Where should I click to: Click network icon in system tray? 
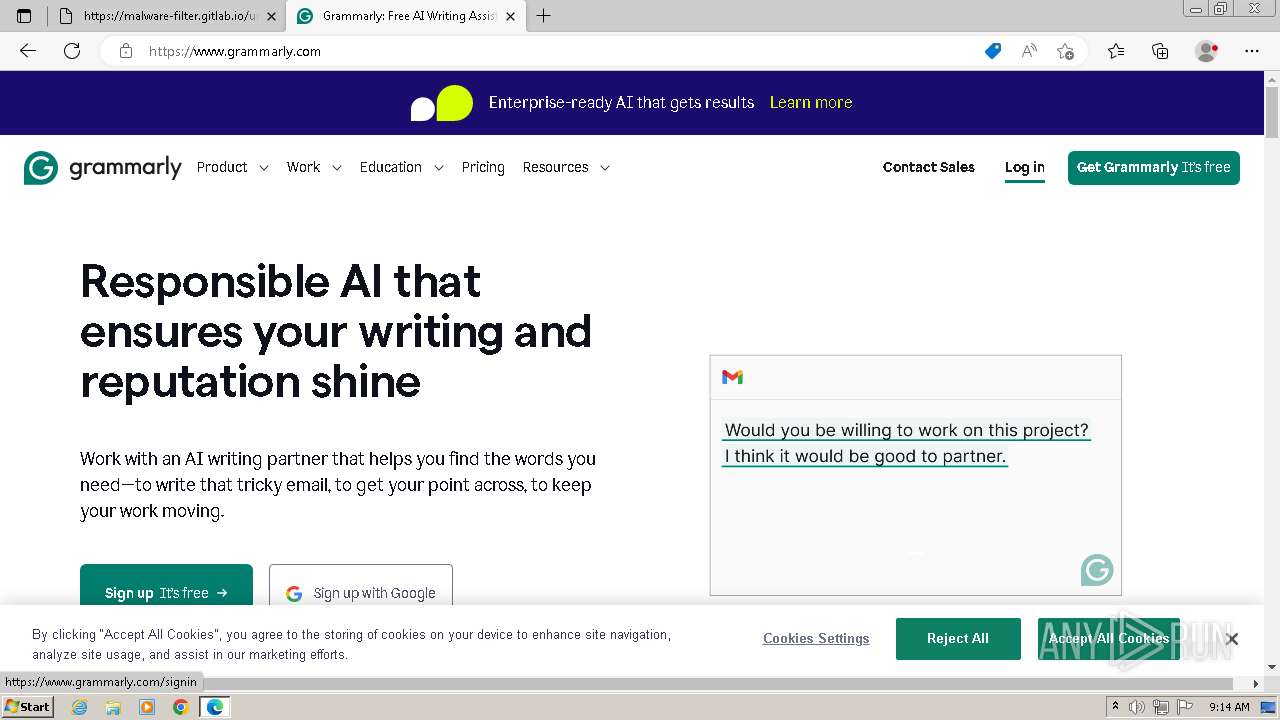(1160, 707)
